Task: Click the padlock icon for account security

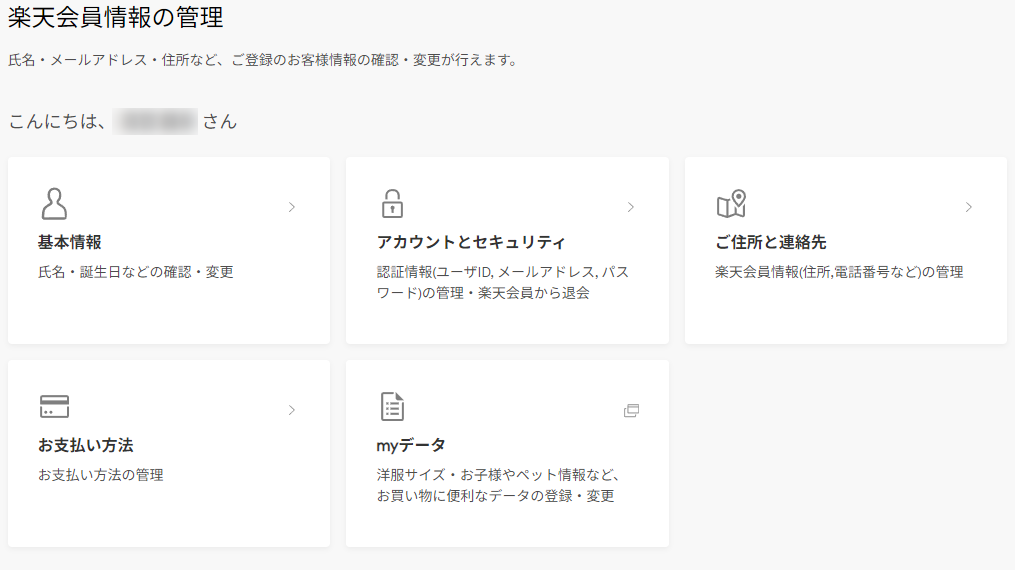Action: click(x=392, y=203)
